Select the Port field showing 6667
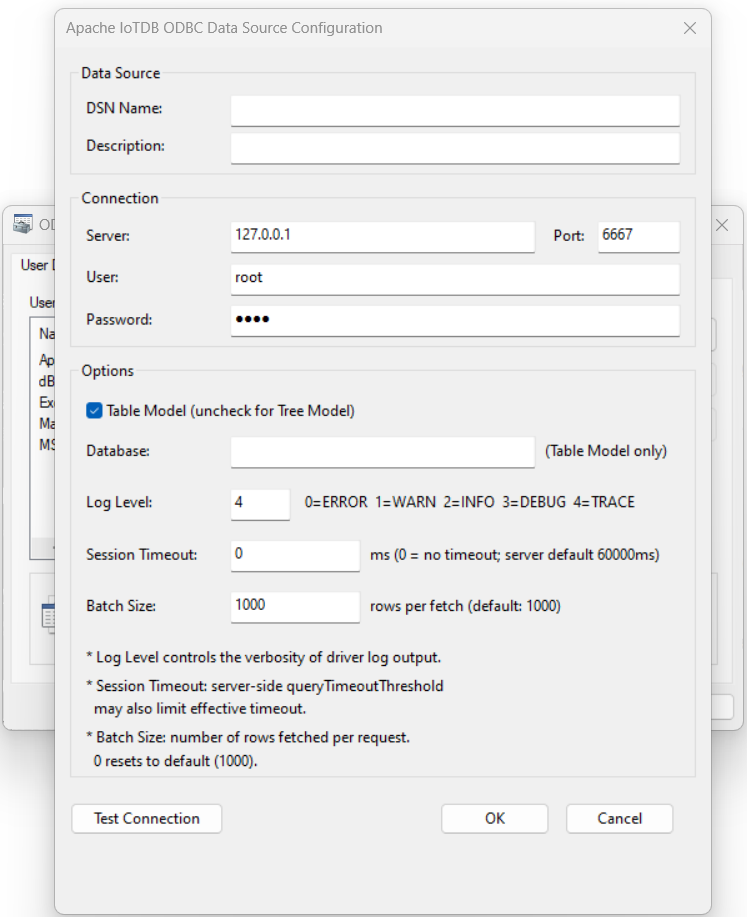 [x=638, y=235]
